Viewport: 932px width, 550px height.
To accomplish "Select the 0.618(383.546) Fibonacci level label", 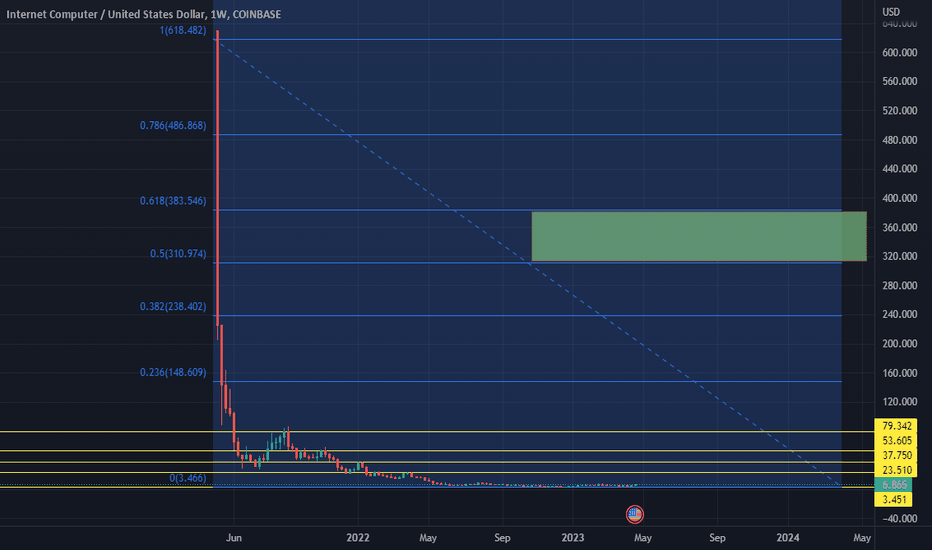I will 173,201.
